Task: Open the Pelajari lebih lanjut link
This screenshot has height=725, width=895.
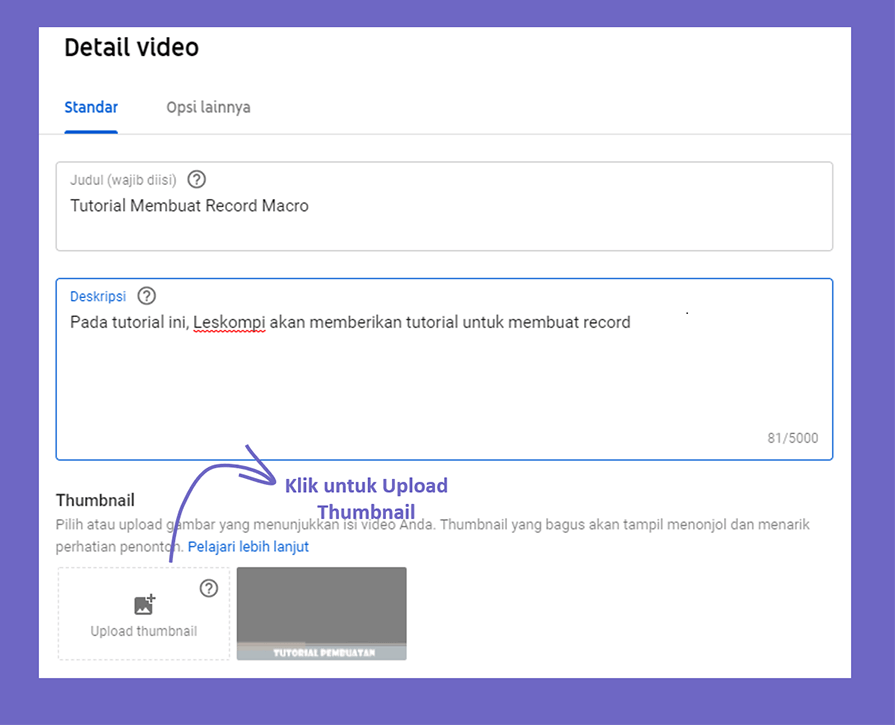Action: [248, 546]
